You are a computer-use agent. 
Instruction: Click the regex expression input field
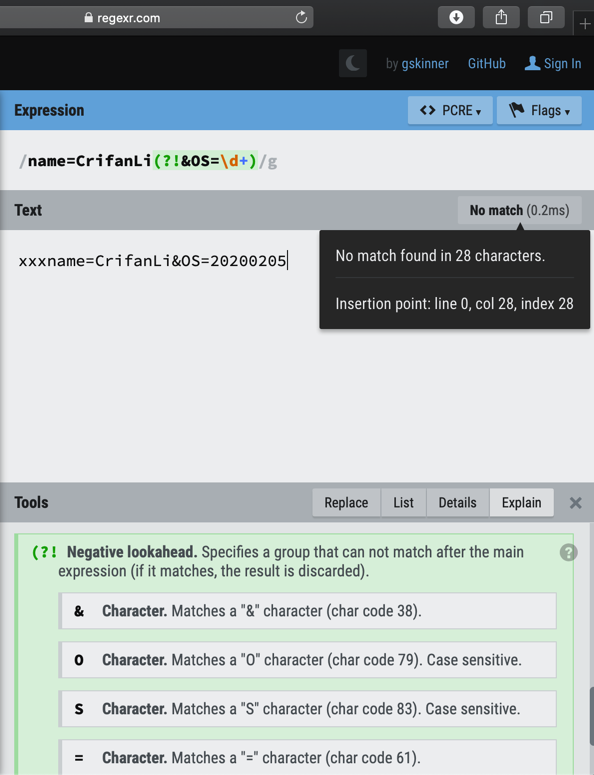297,161
